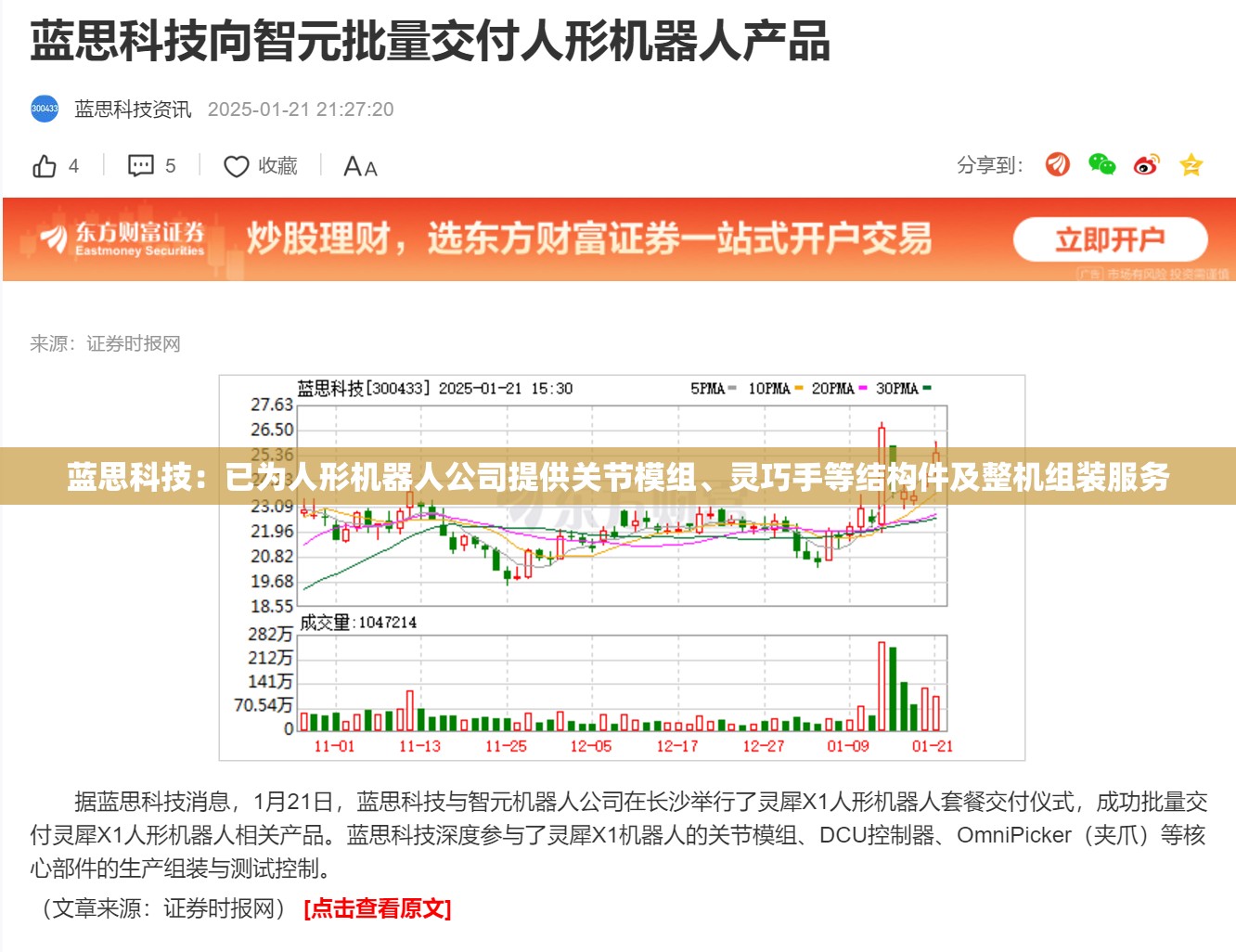
Task: Click the 30PMA legend in chart
Action: pos(904,389)
